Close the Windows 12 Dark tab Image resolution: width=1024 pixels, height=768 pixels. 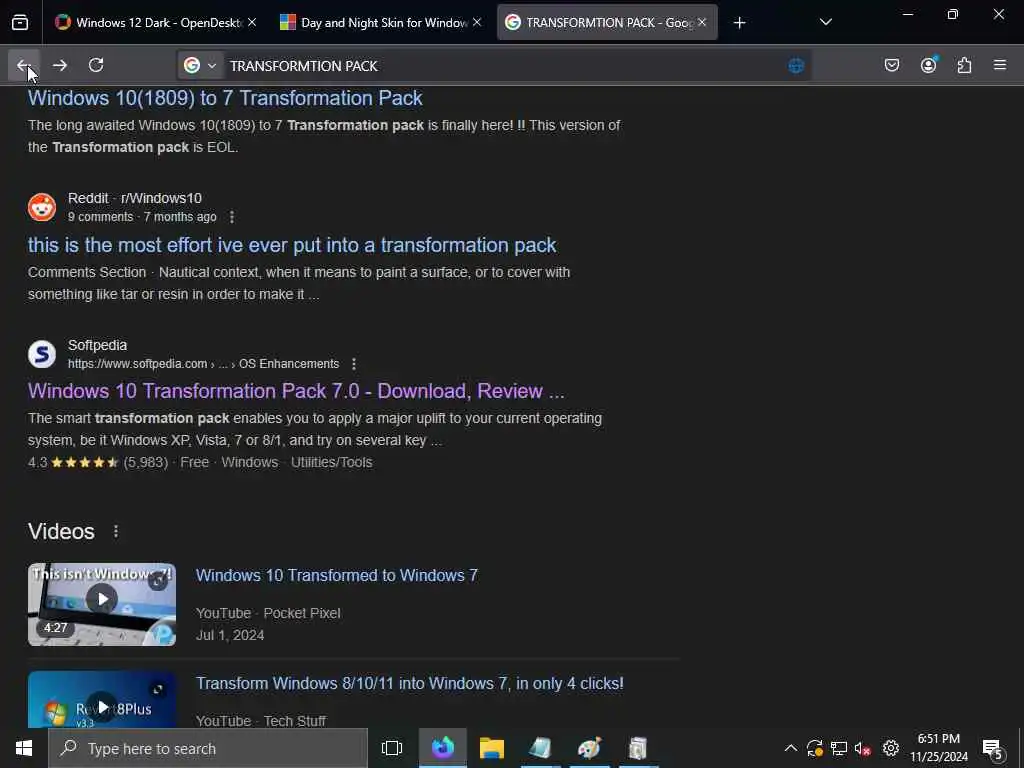[x=251, y=23]
